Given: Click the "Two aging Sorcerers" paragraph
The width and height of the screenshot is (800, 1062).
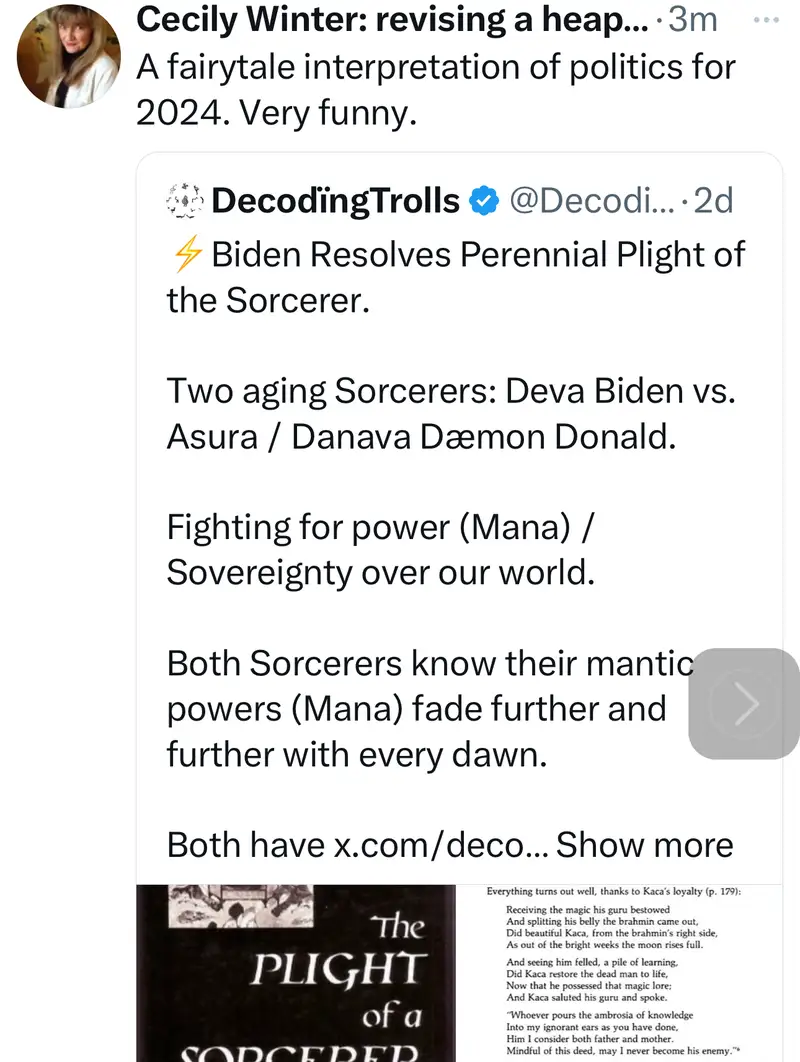Looking at the screenshot, I should click(x=450, y=413).
